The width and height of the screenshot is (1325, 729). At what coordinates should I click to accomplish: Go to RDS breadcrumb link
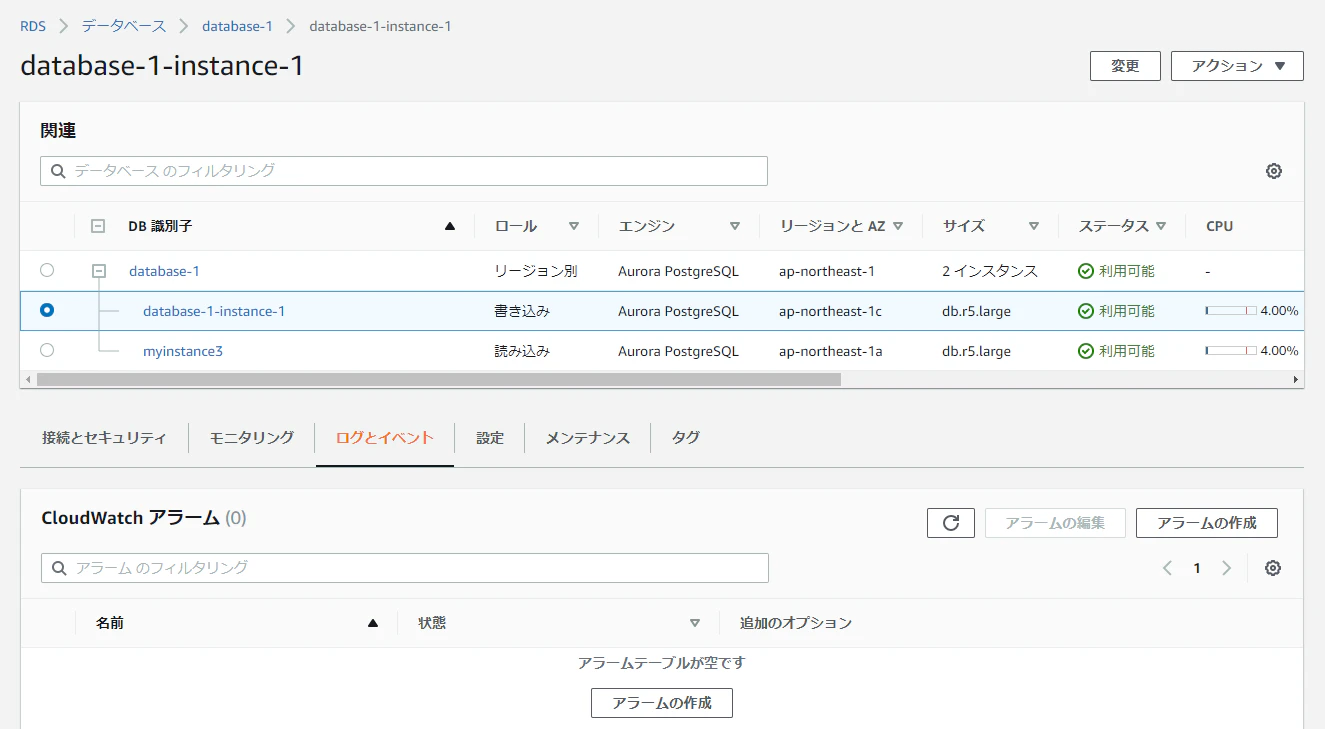(33, 26)
